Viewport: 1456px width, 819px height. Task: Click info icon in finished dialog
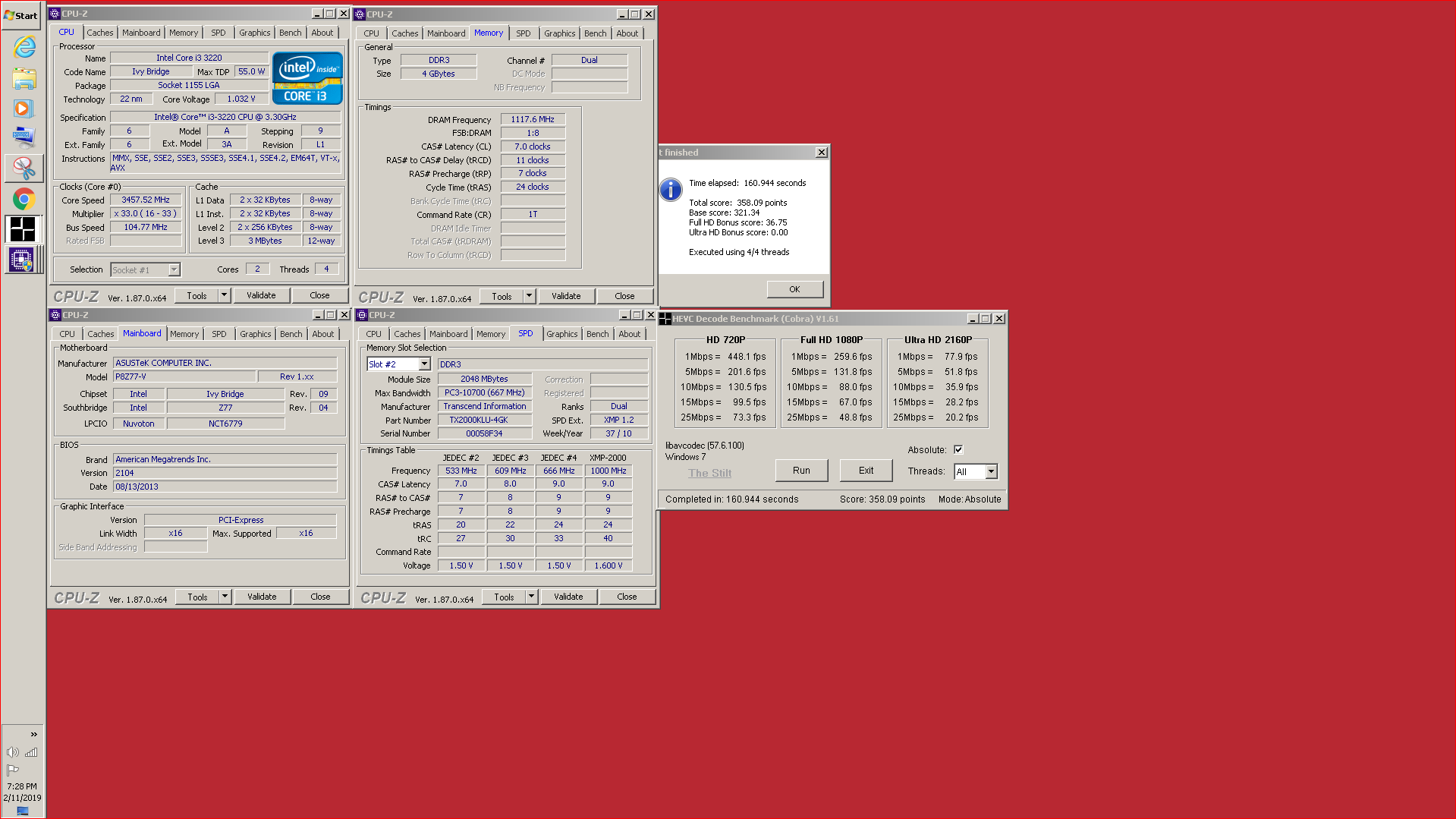(x=671, y=189)
